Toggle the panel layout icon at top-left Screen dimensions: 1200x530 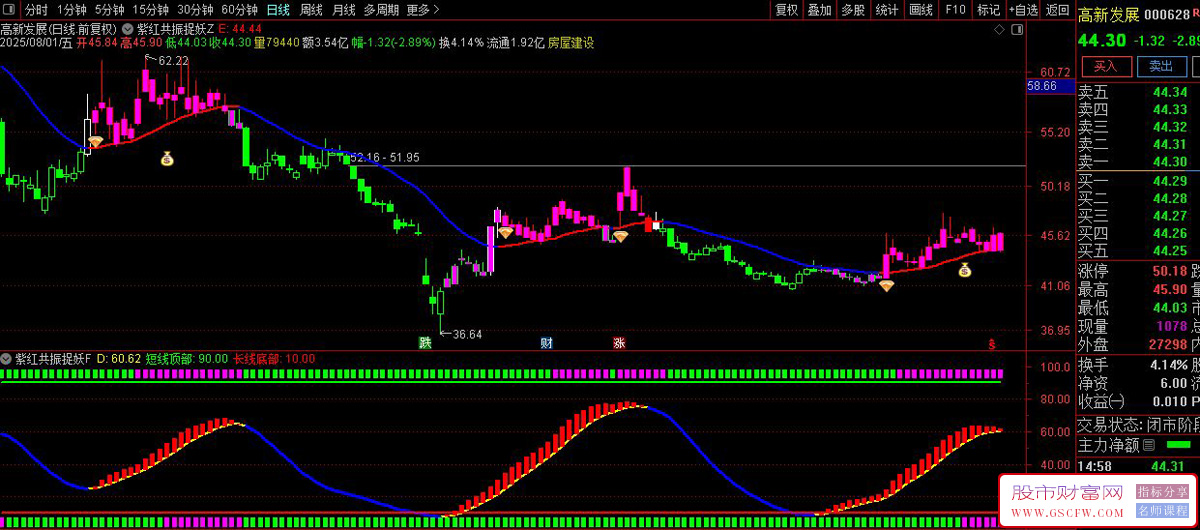point(10,10)
